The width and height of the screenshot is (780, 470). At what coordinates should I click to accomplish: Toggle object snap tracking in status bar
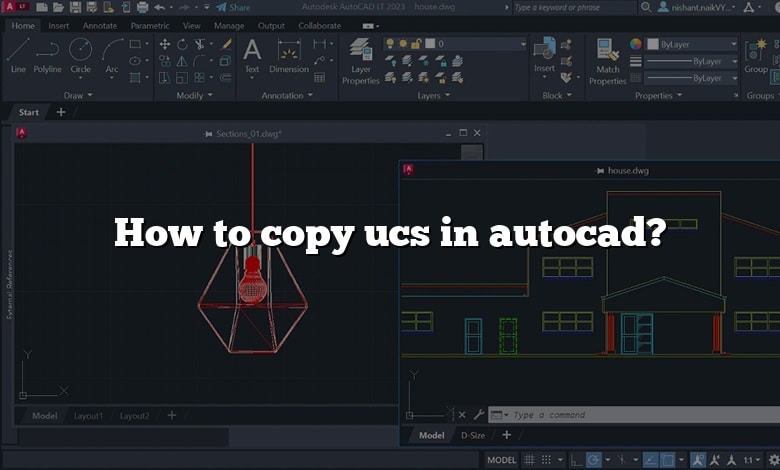coord(650,460)
